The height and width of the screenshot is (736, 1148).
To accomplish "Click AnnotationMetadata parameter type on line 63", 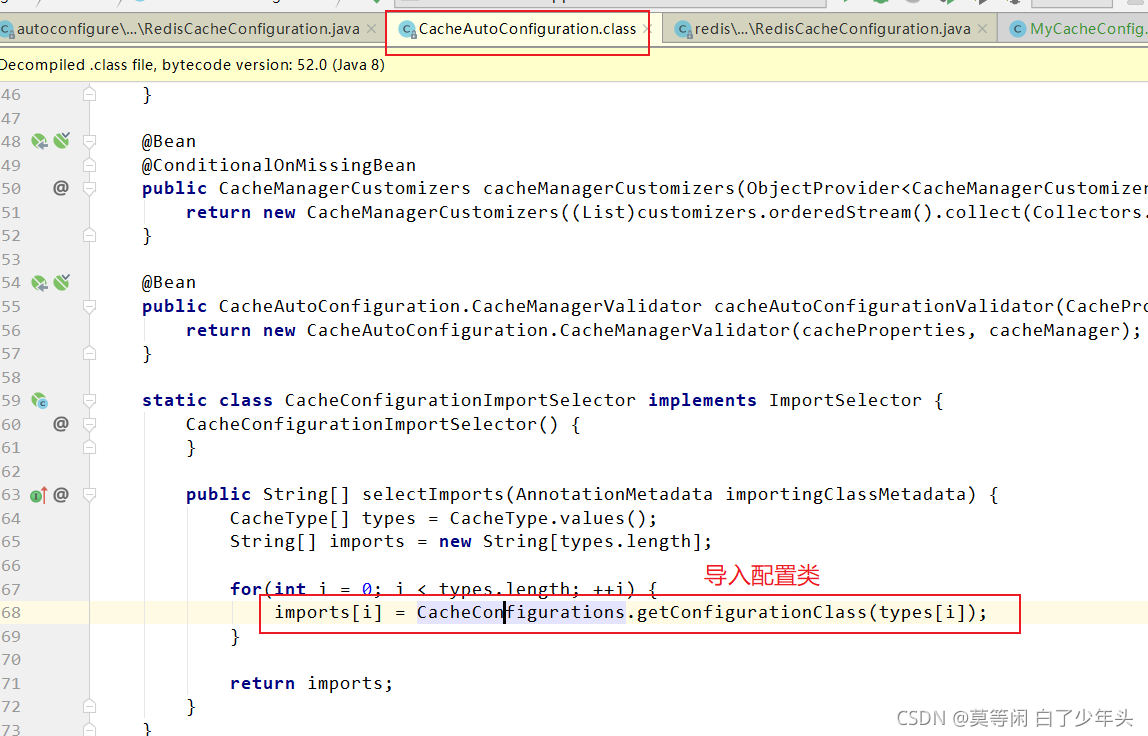I will pyautogui.click(x=614, y=495).
